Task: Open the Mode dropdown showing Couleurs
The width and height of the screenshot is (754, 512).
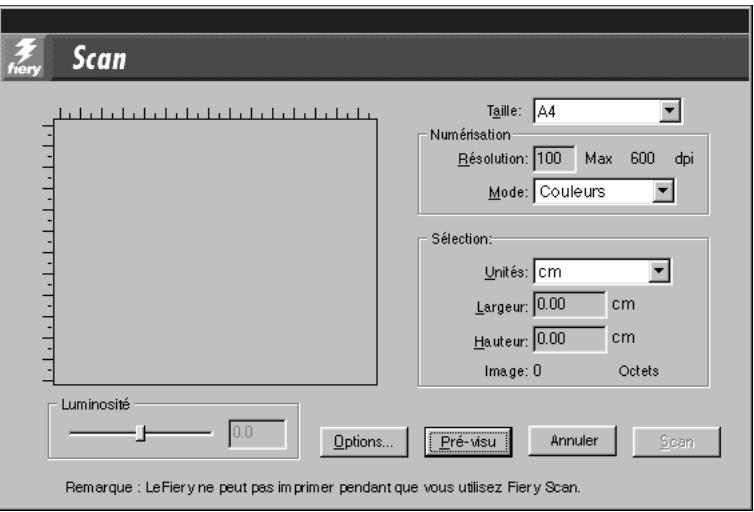Action: click(604, 191)
